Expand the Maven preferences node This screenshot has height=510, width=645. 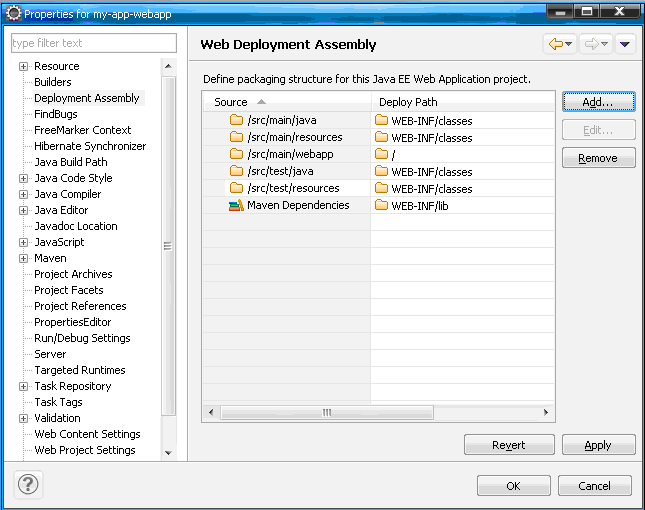pos(24,258)
